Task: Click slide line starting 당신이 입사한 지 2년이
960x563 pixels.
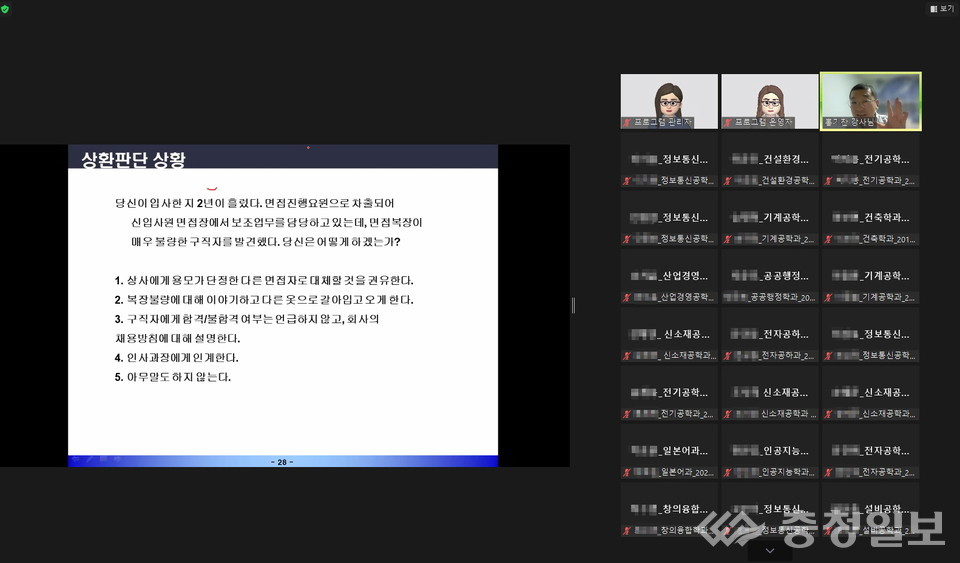Action: (255, 203)
